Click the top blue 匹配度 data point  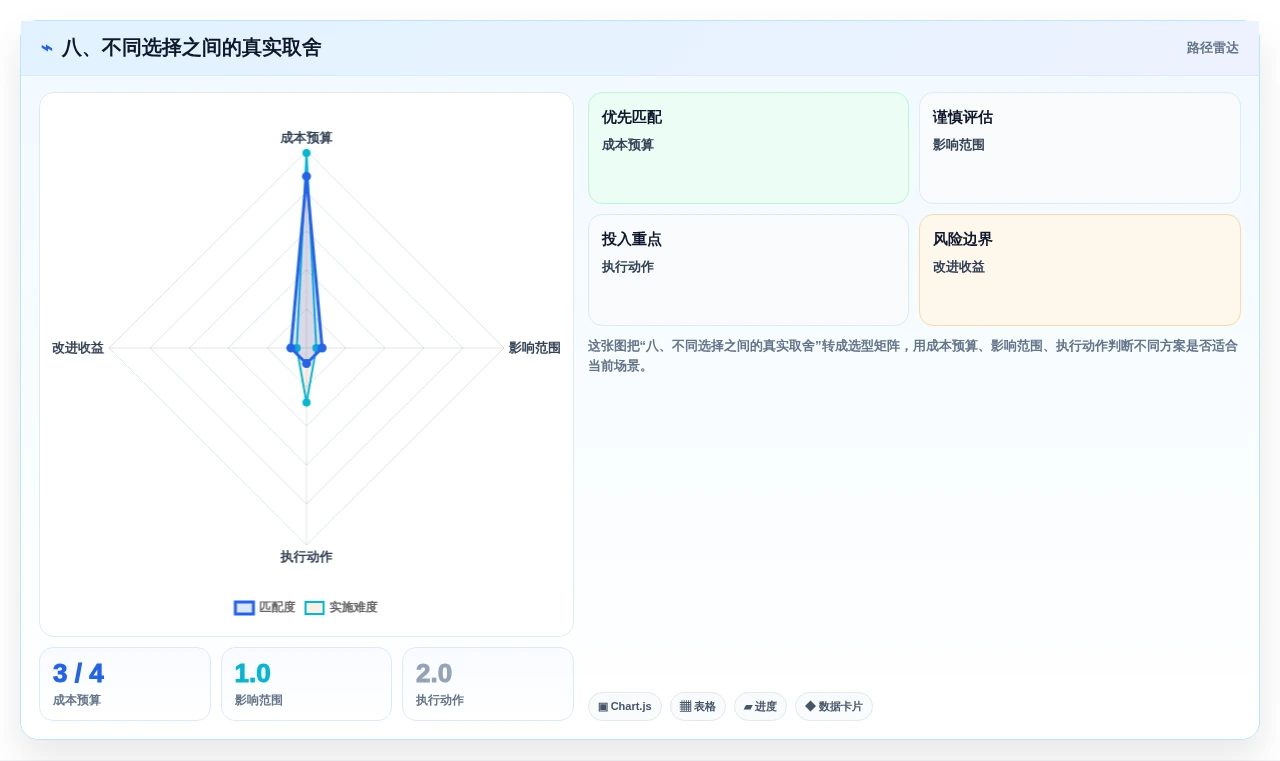306,176
